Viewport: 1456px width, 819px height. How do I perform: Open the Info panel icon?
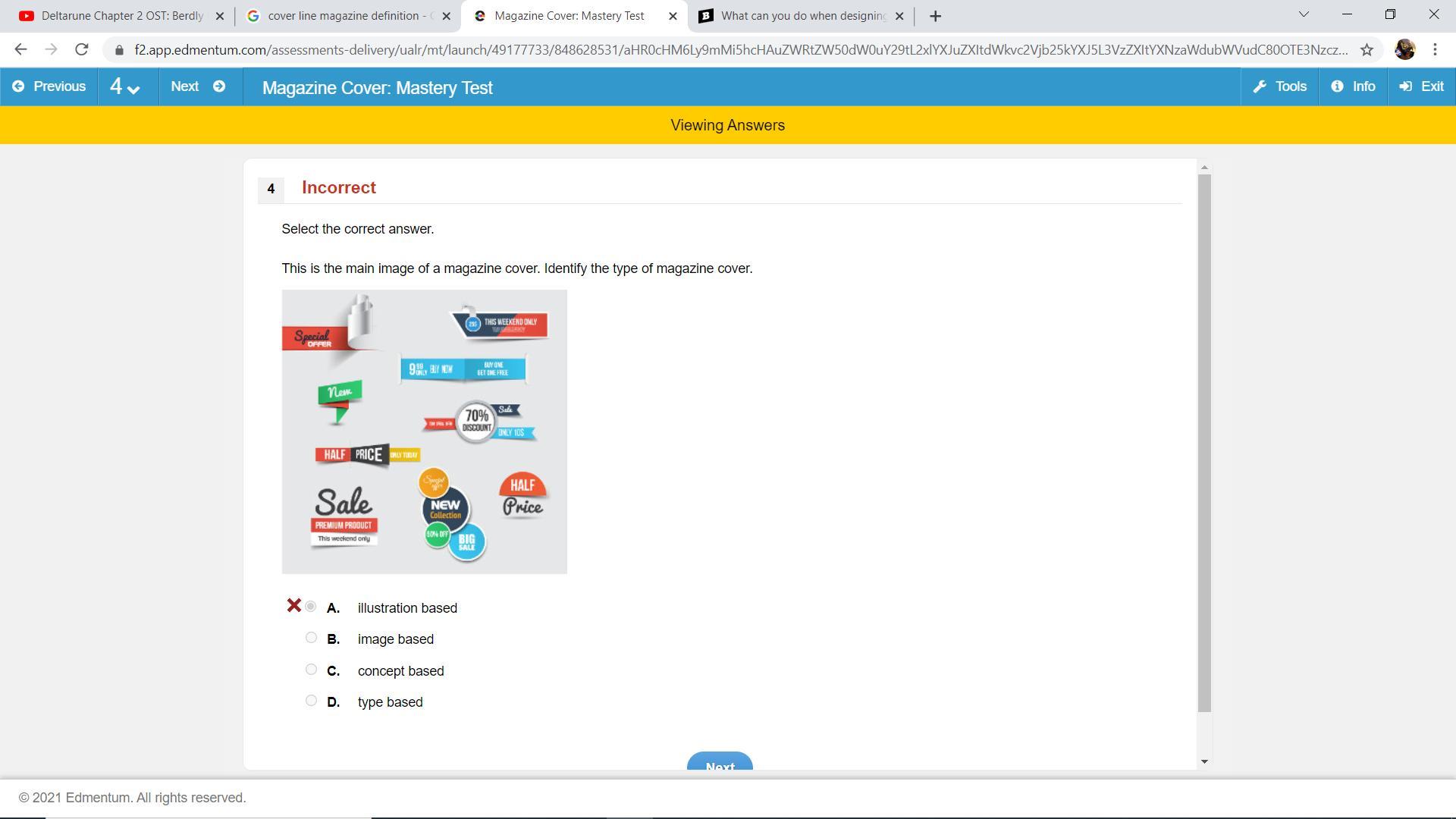[x=1337, y=86]
